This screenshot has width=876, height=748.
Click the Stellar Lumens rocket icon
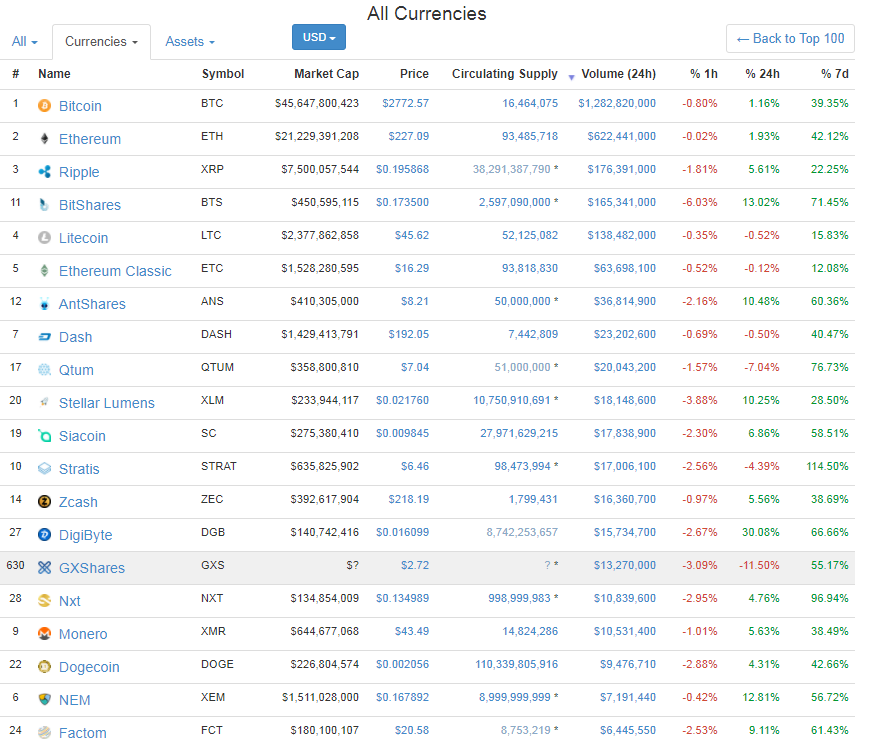[x=45, y=402]
